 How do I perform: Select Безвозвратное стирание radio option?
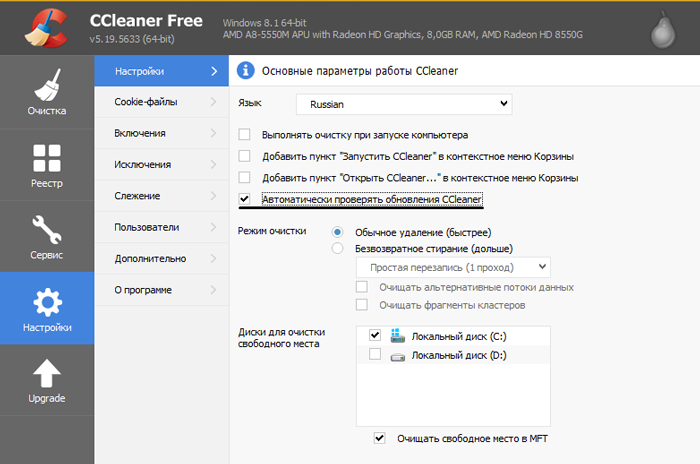[x=338, y=248]
